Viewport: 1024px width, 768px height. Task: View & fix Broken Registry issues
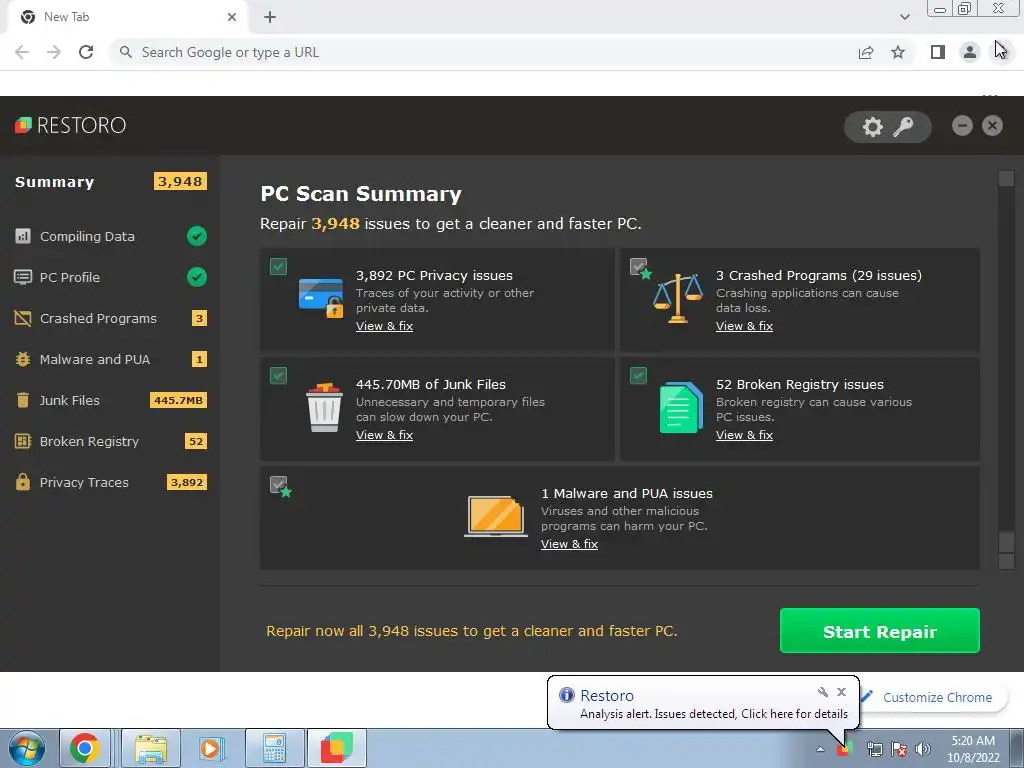pos(744,435)
